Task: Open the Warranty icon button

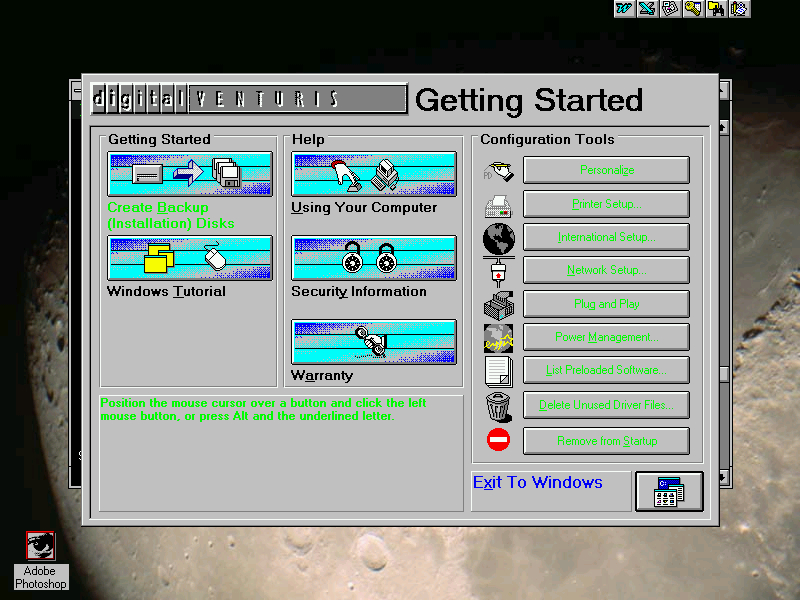Action: point(374,342)
